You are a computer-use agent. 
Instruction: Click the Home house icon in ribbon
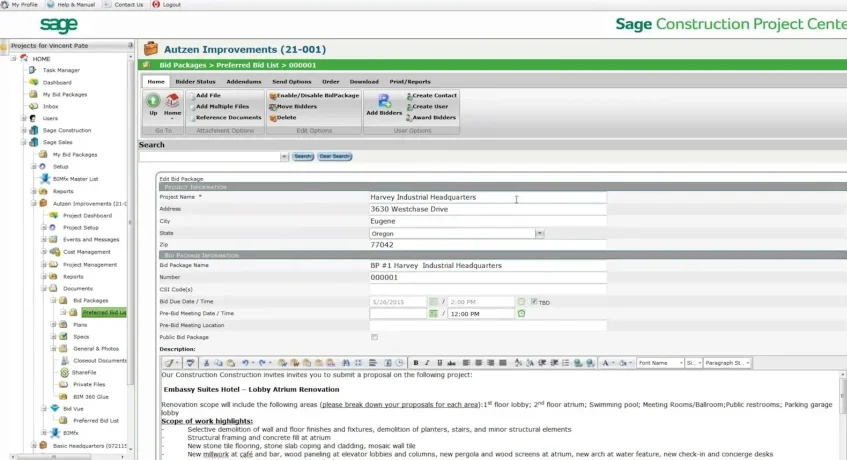172,100
